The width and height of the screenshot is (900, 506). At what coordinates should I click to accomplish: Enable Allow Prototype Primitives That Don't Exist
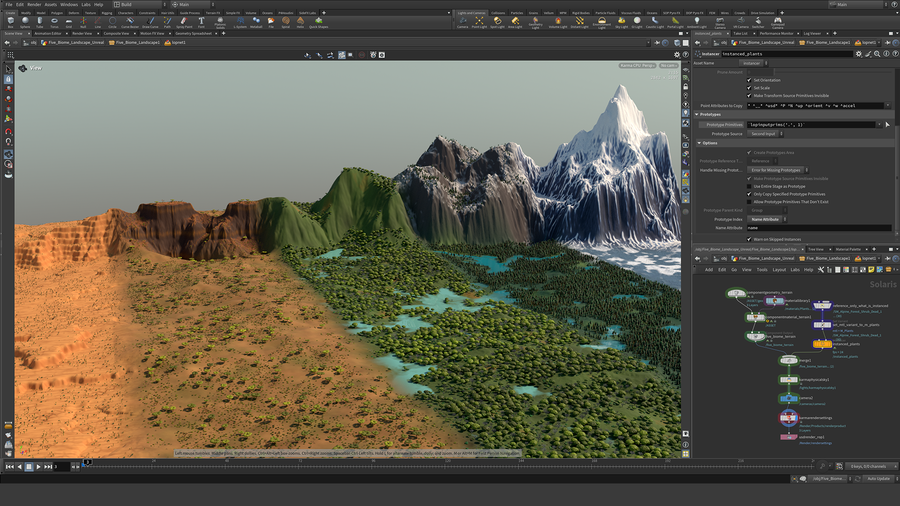[x=749, y=201]
